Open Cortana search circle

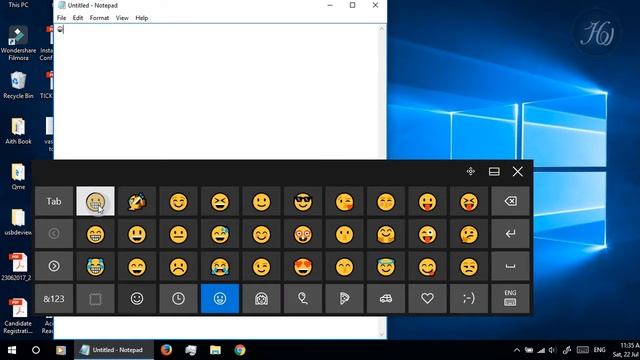36,350
